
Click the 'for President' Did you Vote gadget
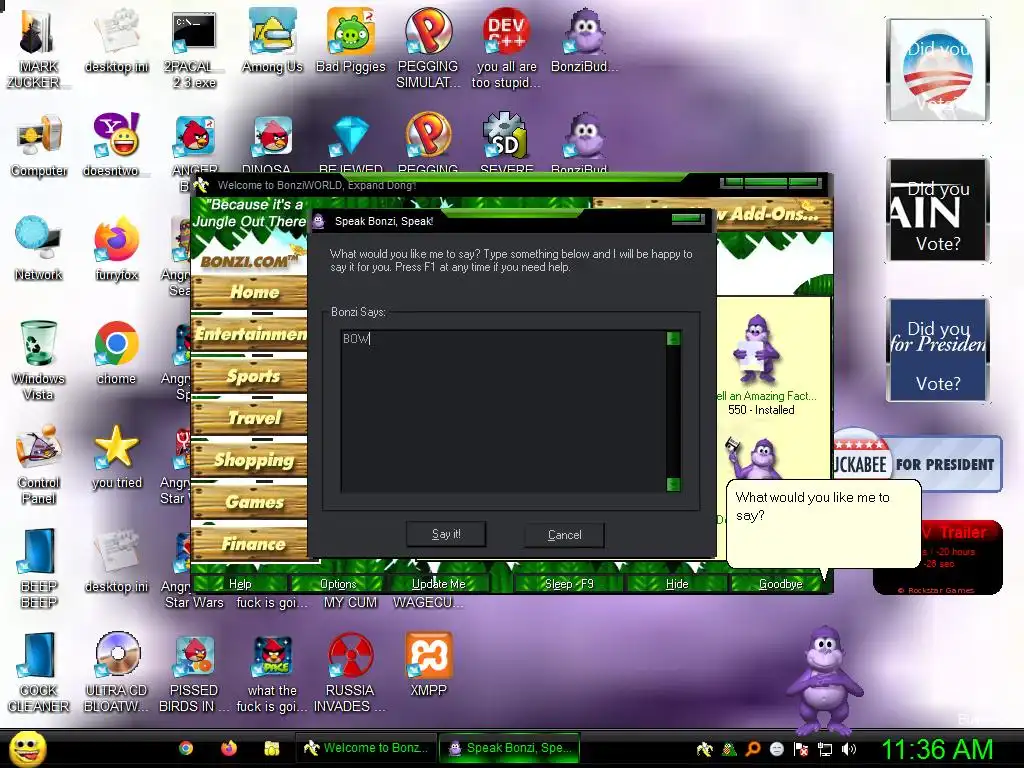(x=937, y=349)
